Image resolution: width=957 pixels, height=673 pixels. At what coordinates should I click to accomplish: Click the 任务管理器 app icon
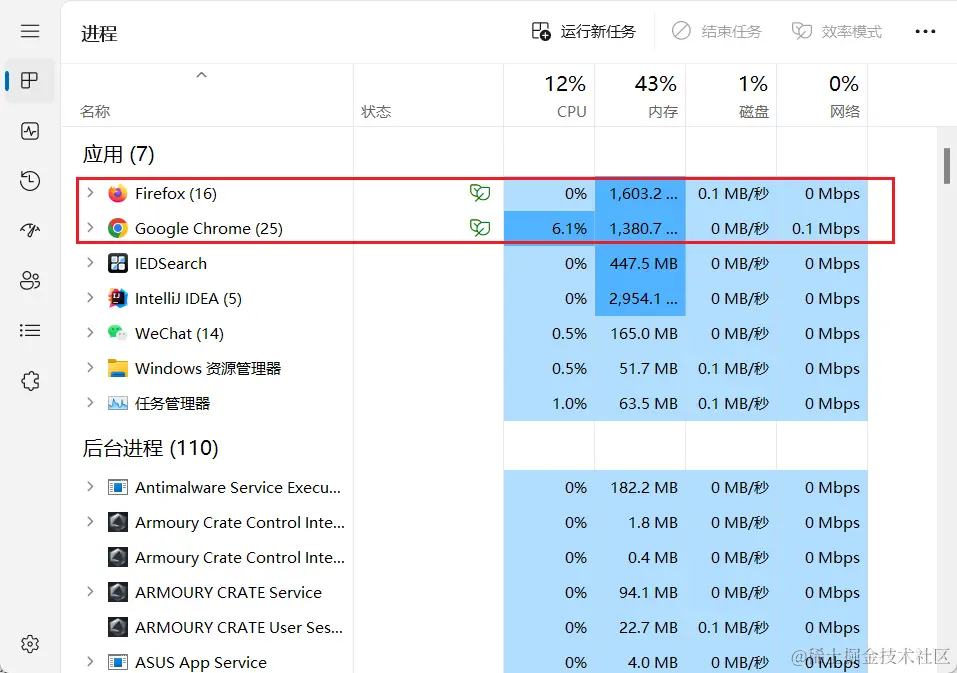pos(118,403)
